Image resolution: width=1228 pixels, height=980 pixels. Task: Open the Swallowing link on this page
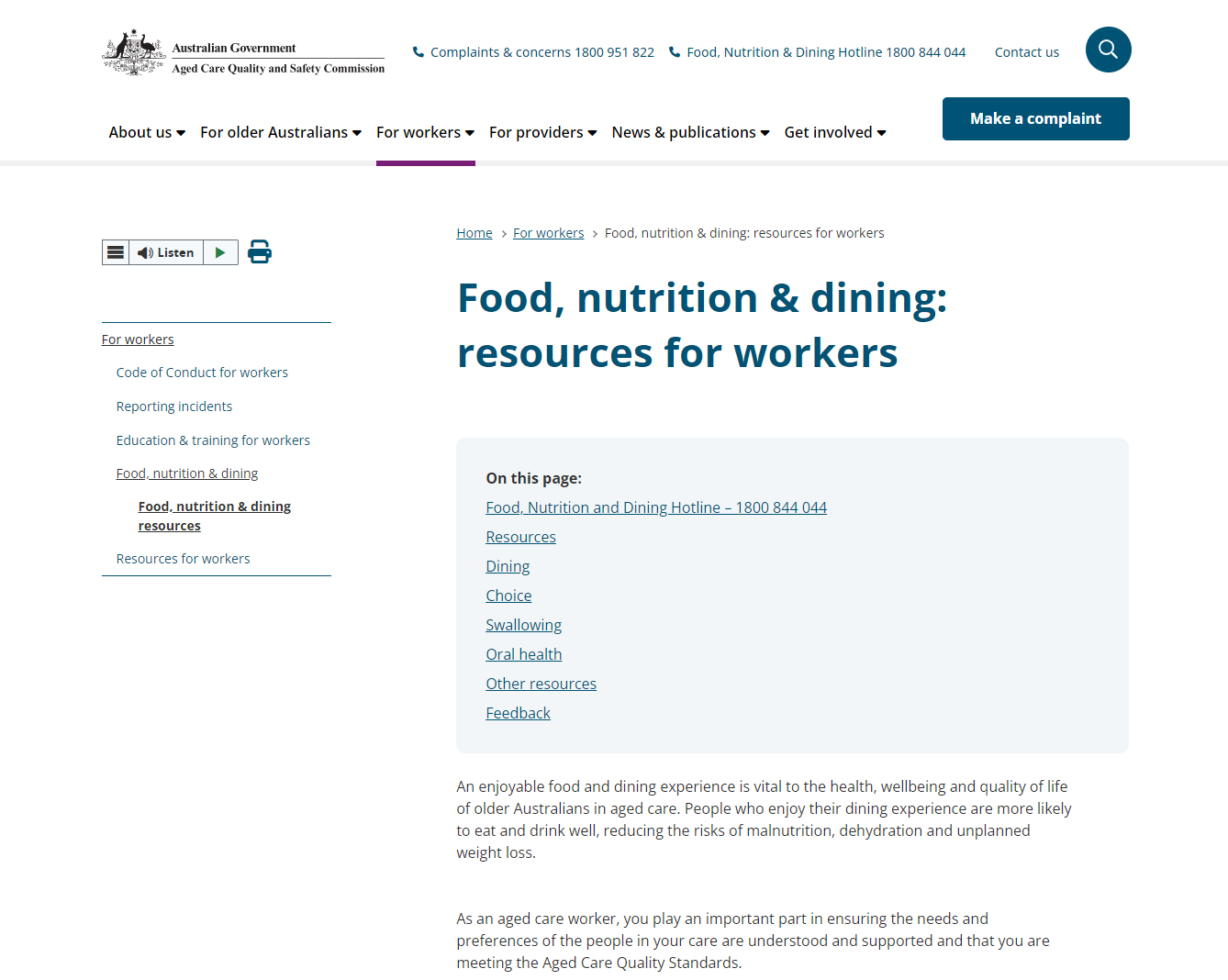523,625
